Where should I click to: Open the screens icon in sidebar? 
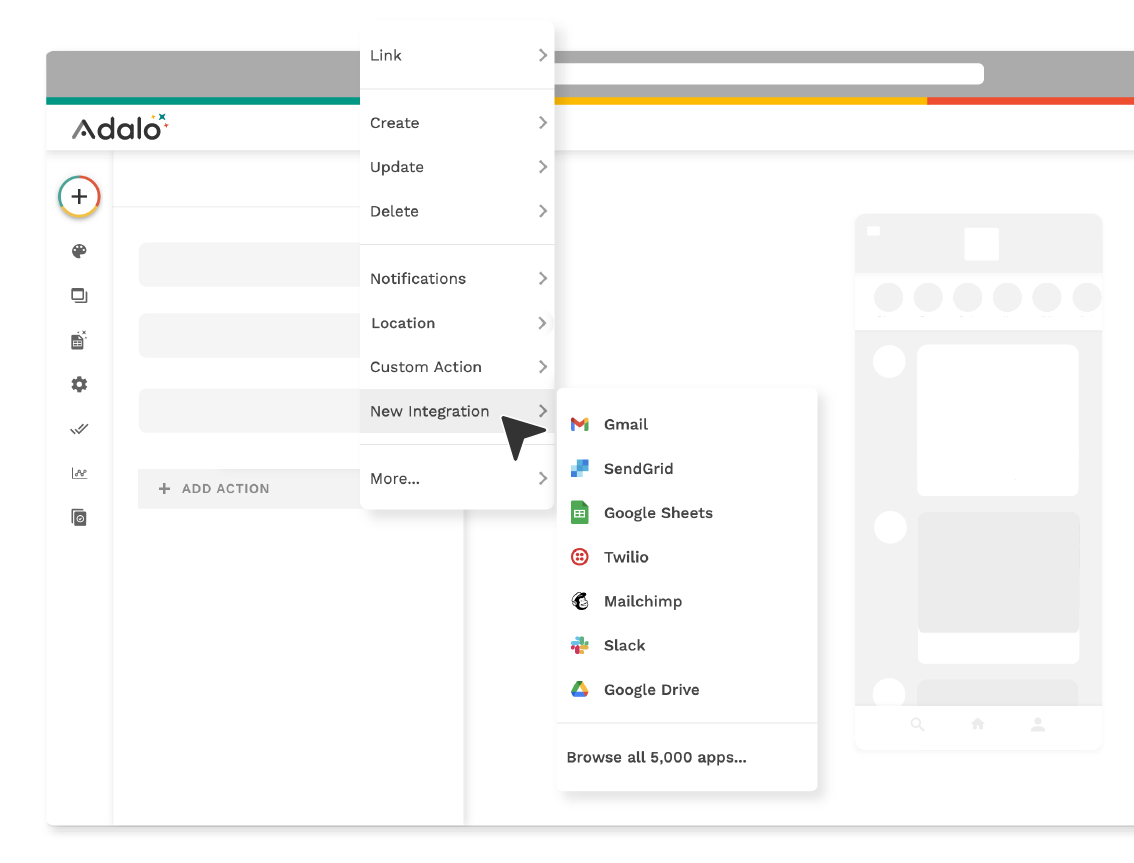click(x=79, y=295)
